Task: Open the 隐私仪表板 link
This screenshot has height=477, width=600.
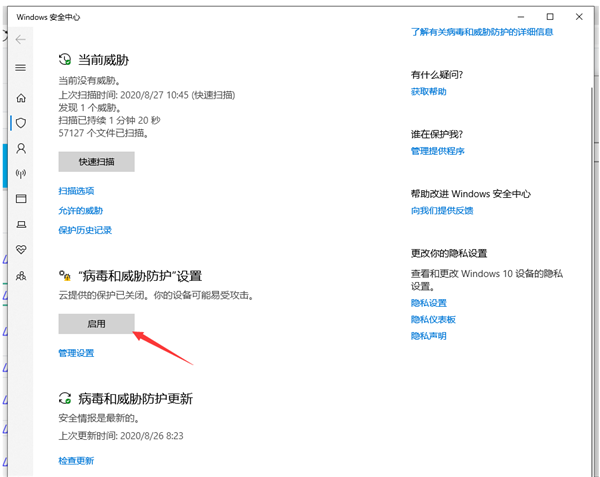Action: pos(433,319)
